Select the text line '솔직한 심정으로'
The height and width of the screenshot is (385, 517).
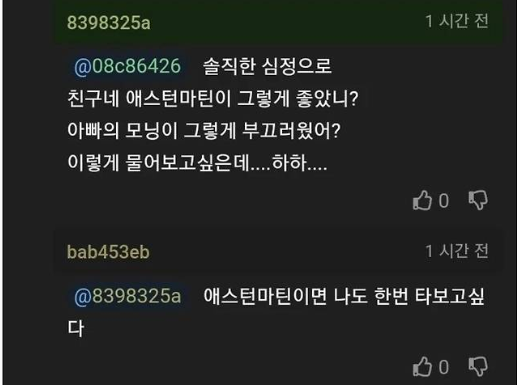(x=267, y=66)
